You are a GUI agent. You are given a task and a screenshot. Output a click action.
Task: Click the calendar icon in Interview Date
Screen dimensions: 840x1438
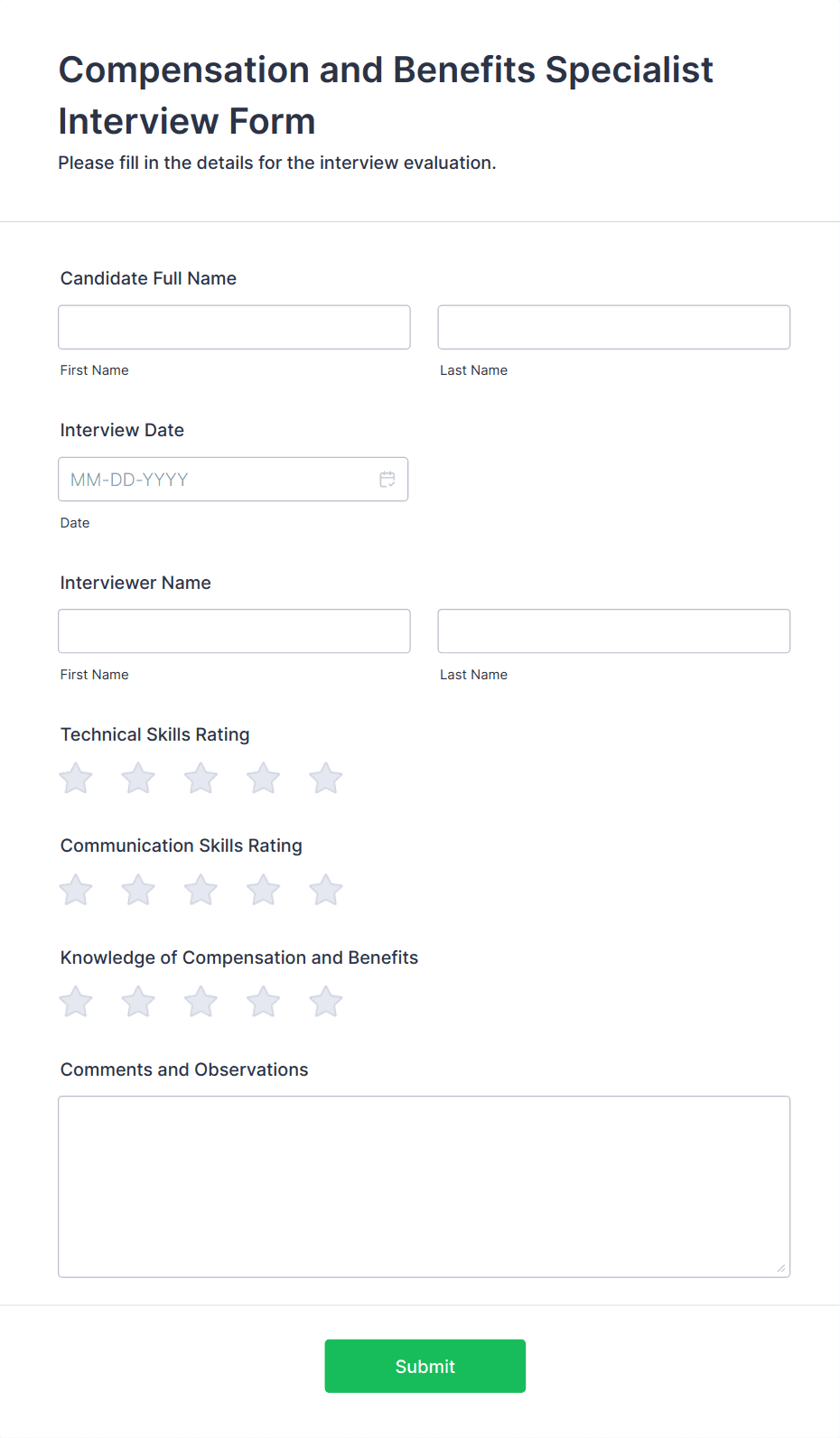(387, 480)
